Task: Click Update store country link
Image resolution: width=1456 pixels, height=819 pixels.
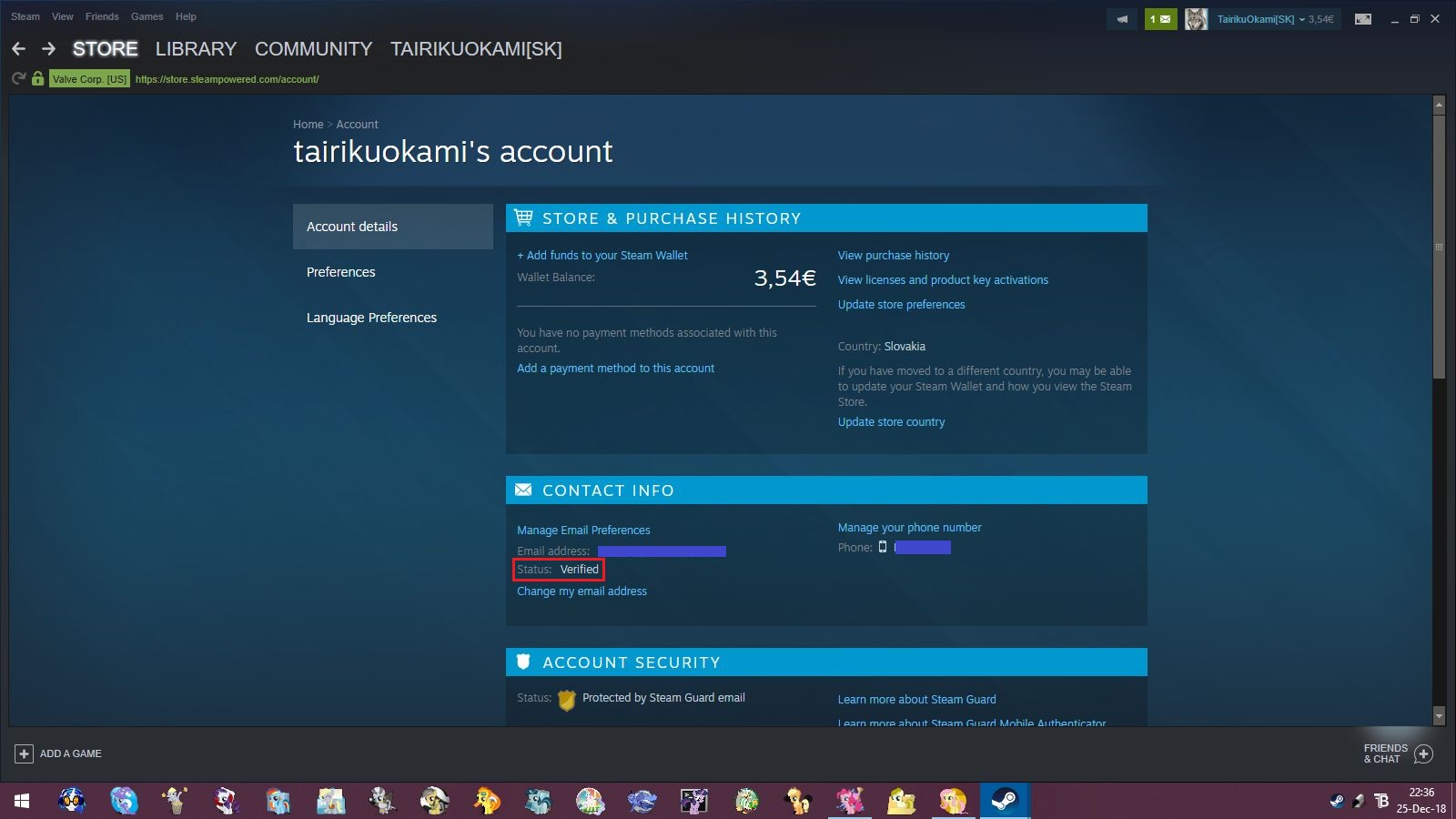Action: pyautogui.click(x=891, y=422)
